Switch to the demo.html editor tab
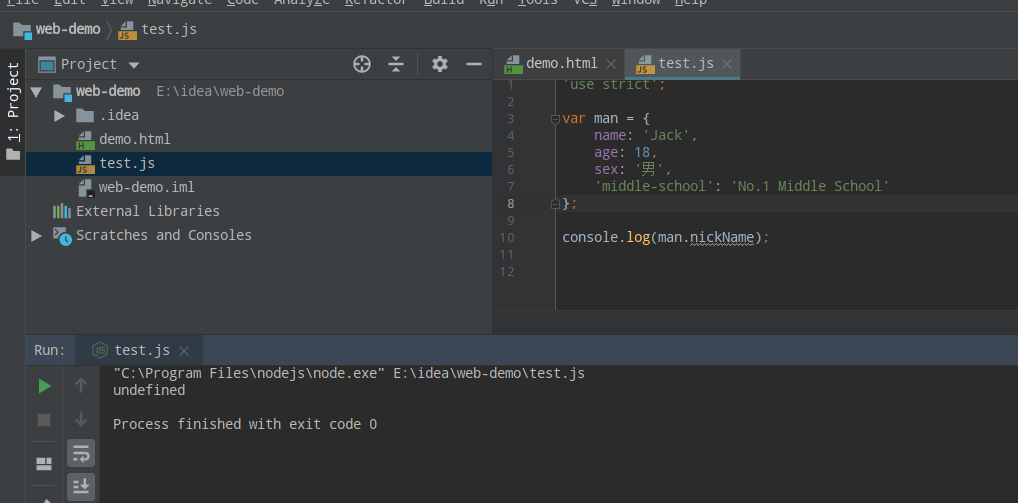This screenshot has width=1018, height=503. [x=559, y=64]
